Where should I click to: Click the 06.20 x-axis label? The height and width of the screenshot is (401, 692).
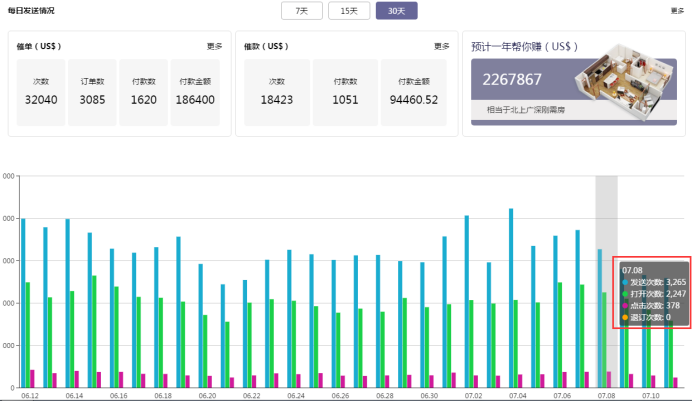(x=207, y=396)
